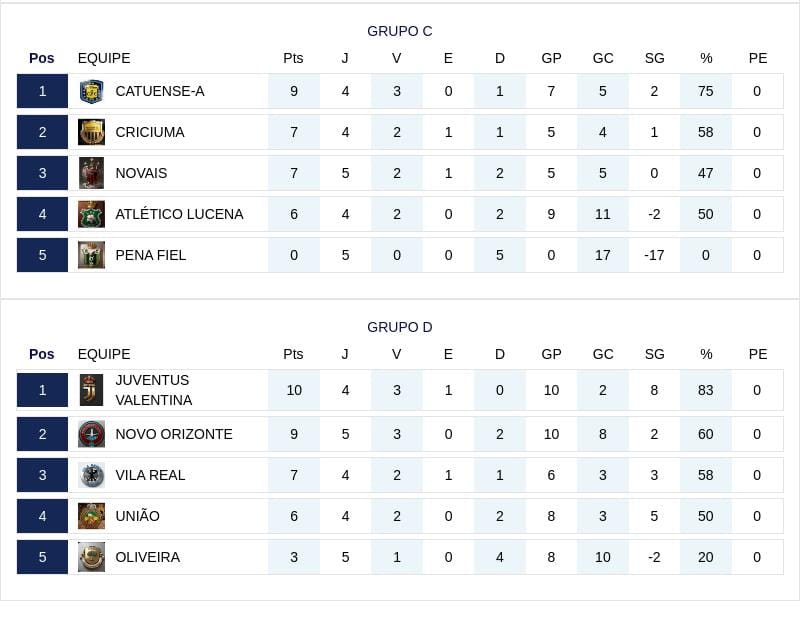
Task: Click the ATLÉTICO LUCENA team name
Action: pos(179,214)
